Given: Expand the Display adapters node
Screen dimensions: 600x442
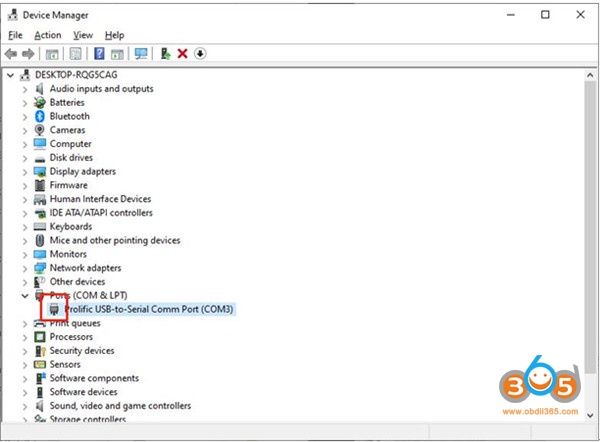Looking at the screenshot, I should point(26,171).
